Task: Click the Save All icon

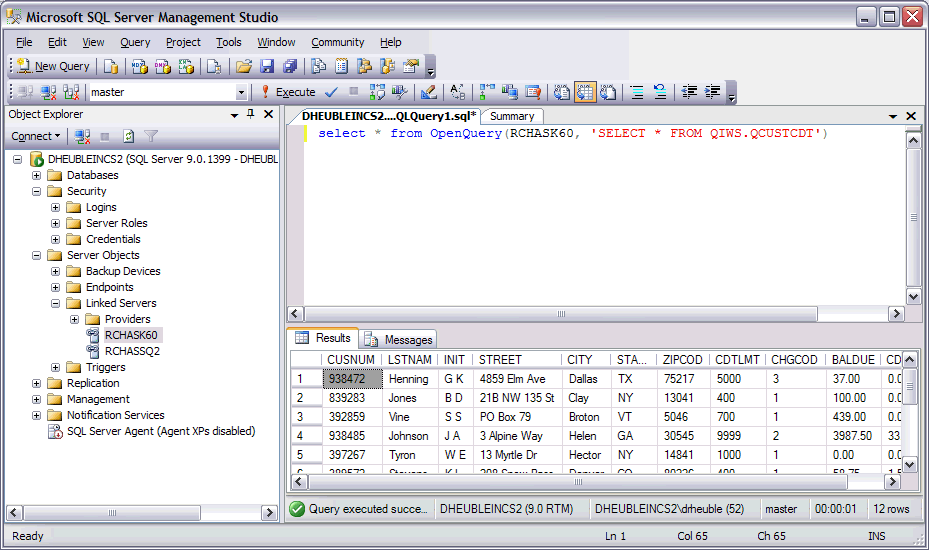Action: [290, 66]
